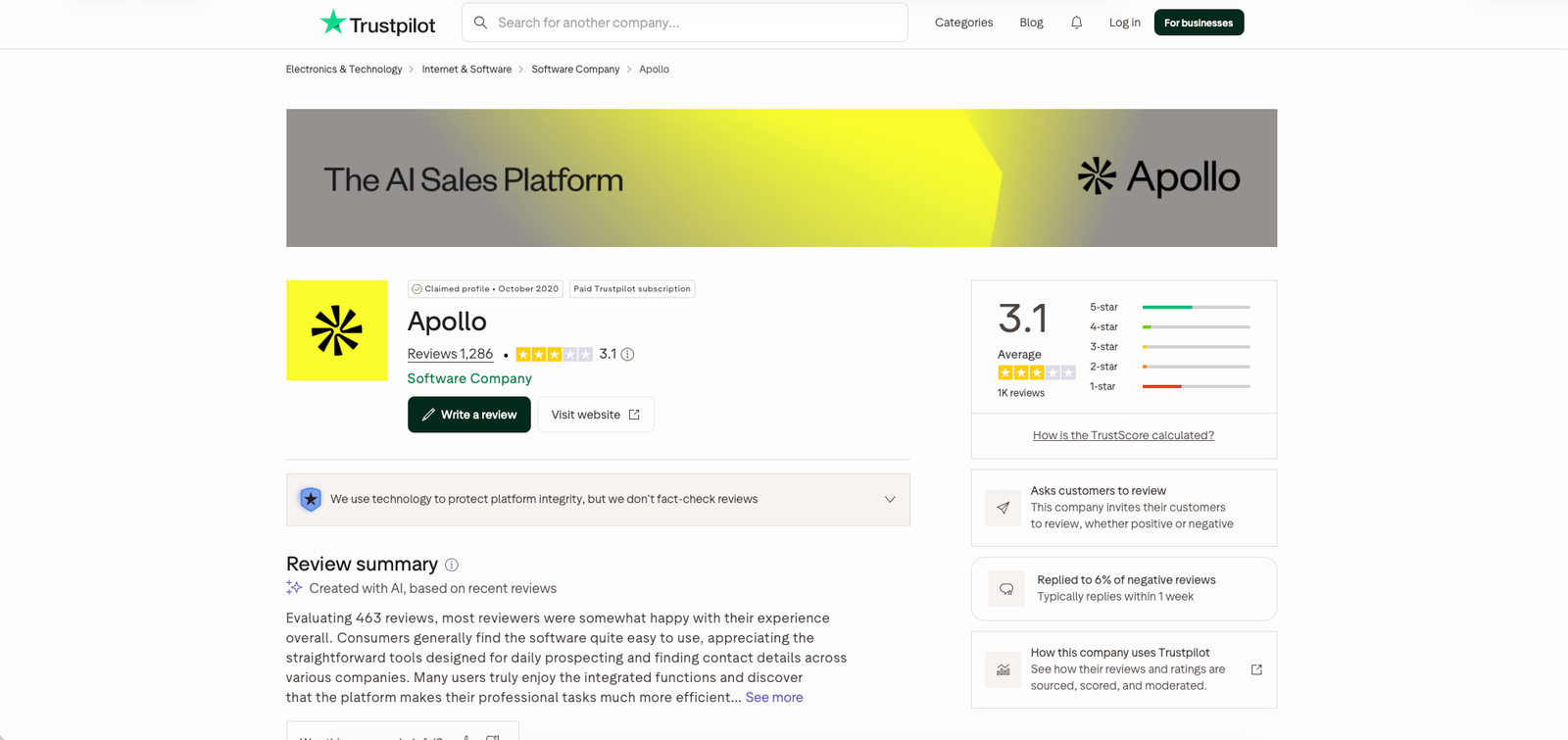Screen dimensions: 1568x740
Task: Filter reviews by the 5-star bar
Action: click(x=1170, y=308)
